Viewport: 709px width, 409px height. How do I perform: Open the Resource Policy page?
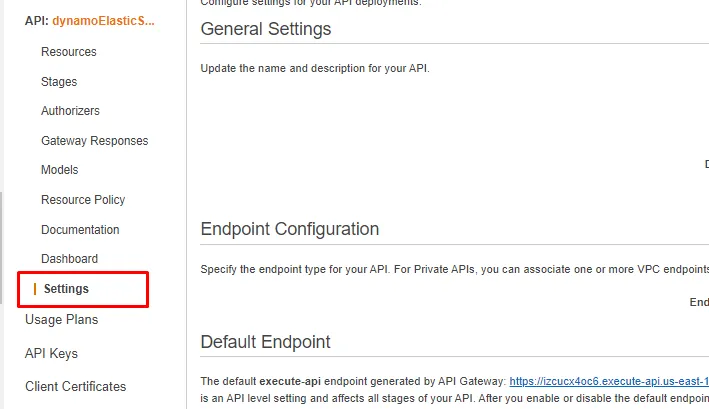tap(83, 200)
